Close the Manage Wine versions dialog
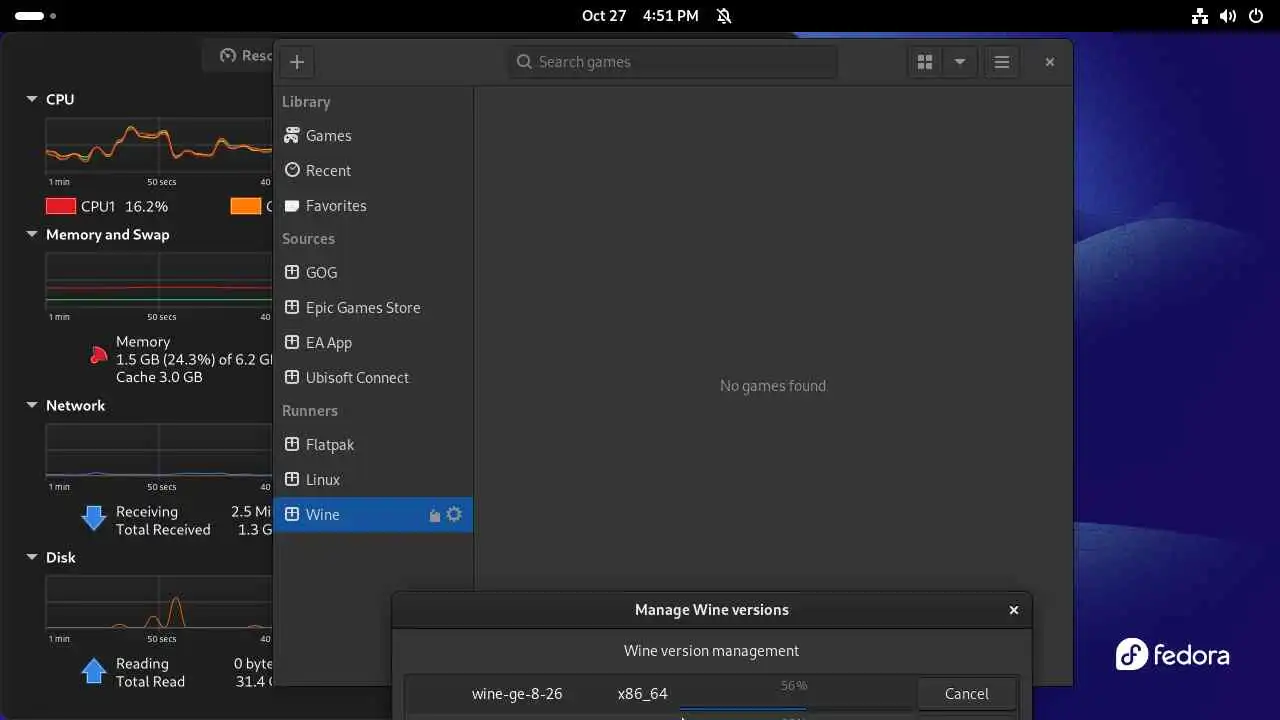 1014,610
